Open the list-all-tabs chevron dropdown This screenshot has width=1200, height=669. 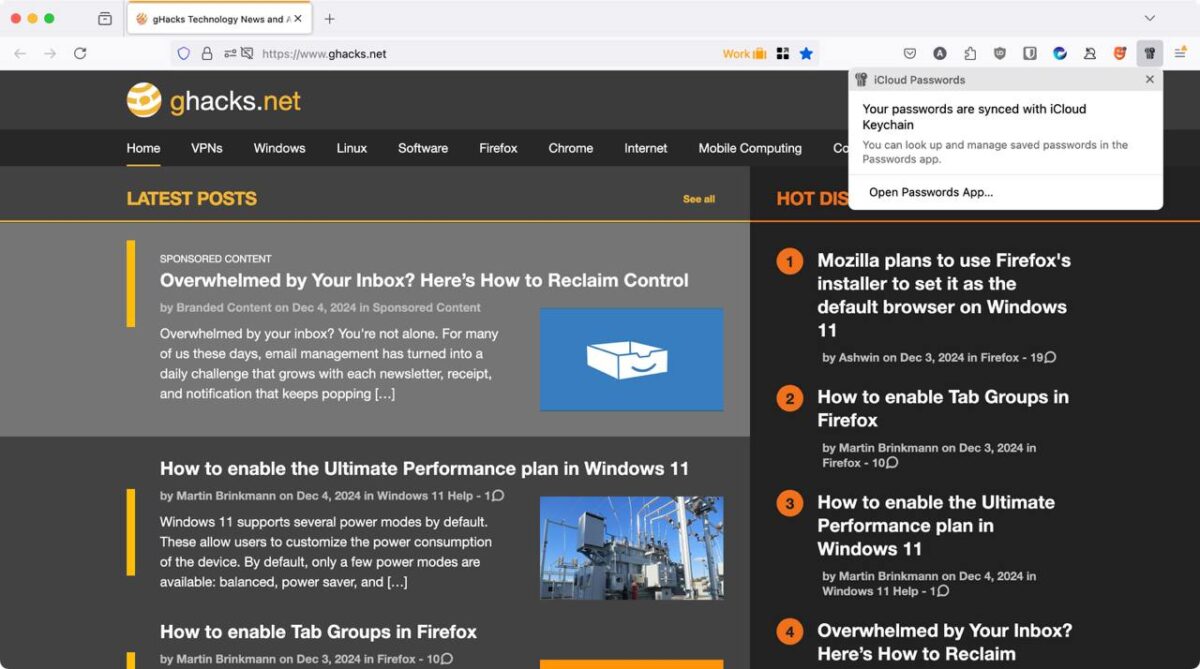1148,17
